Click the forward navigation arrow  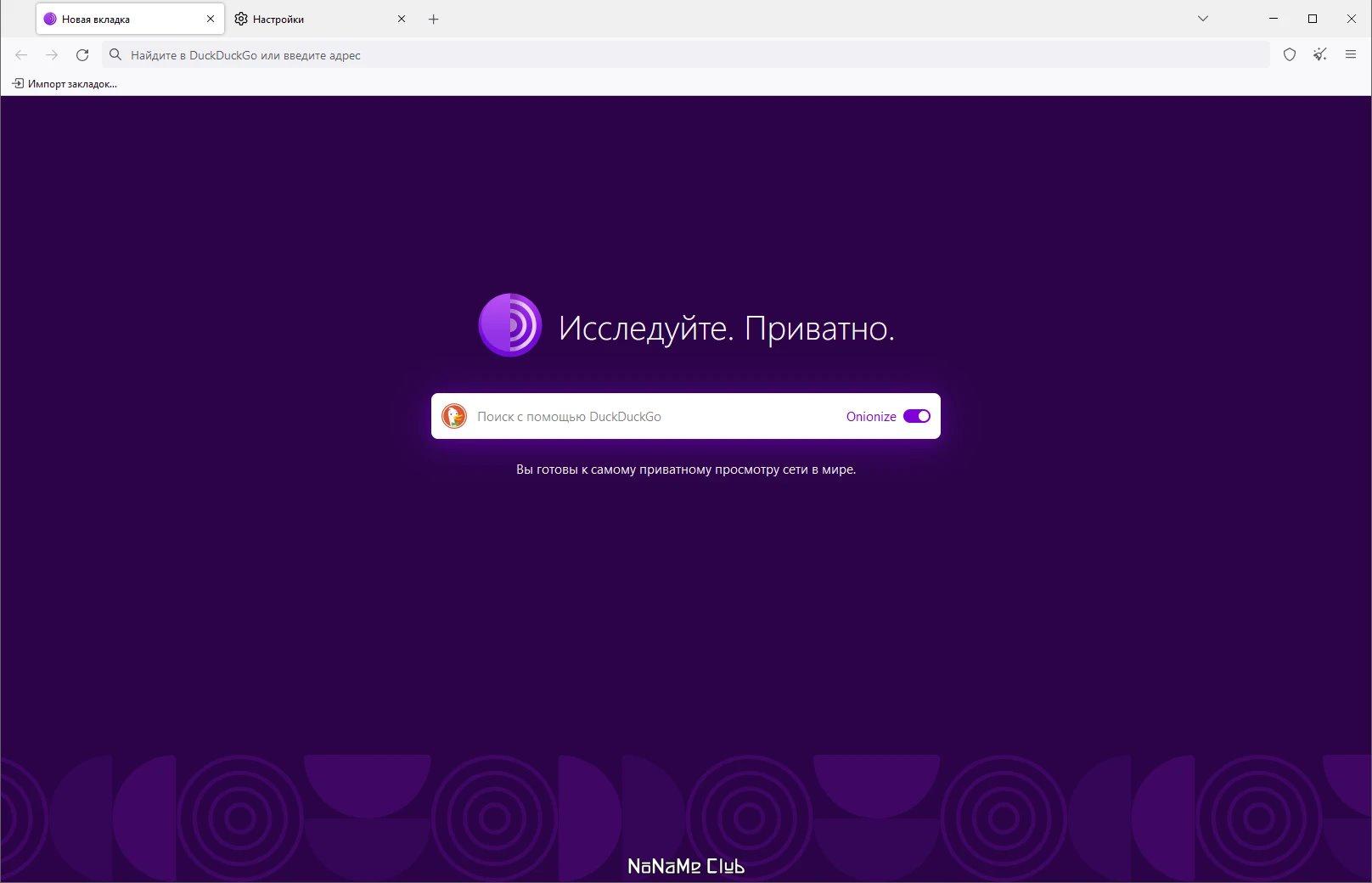[x=52, y=55]
